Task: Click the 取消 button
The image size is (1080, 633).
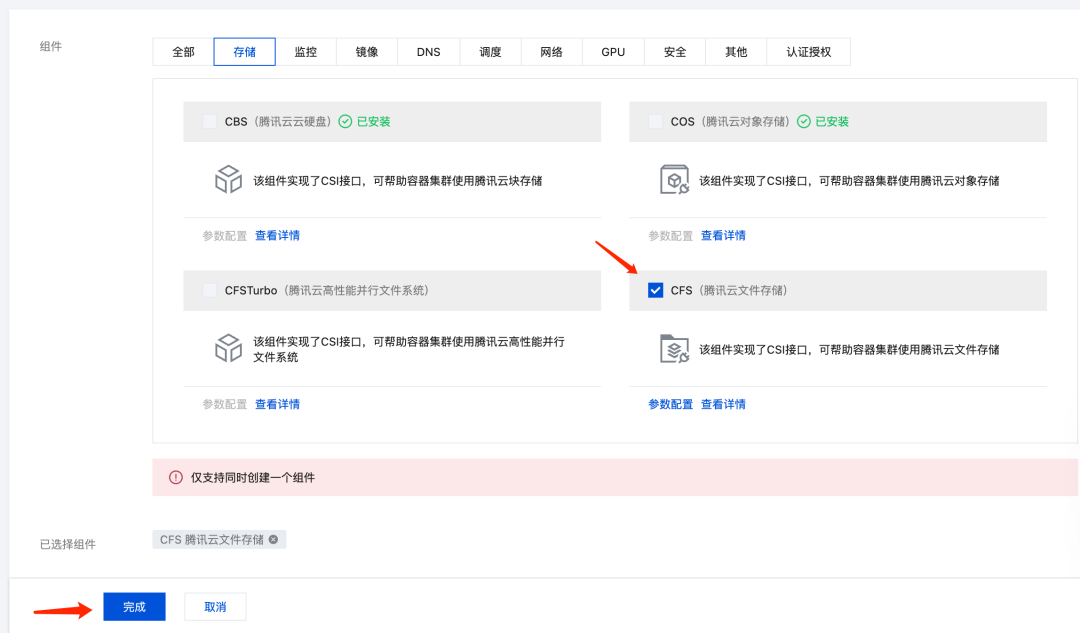Action: 215,607
